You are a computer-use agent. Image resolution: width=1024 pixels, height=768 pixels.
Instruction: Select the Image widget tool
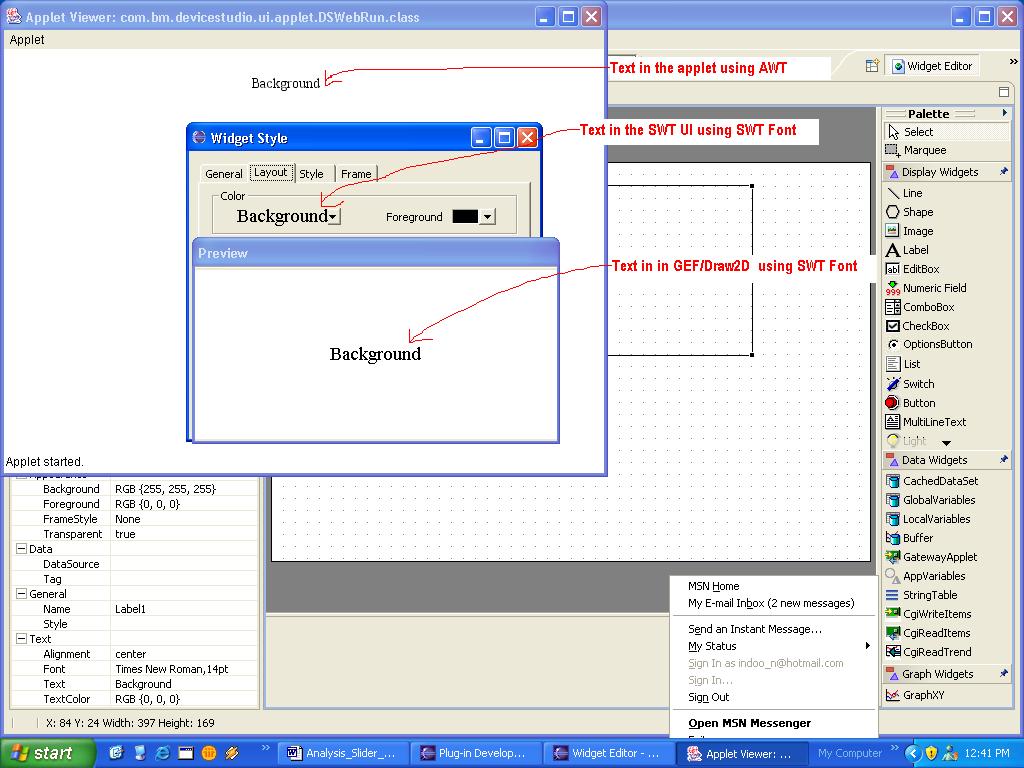(x=917, y=231)
